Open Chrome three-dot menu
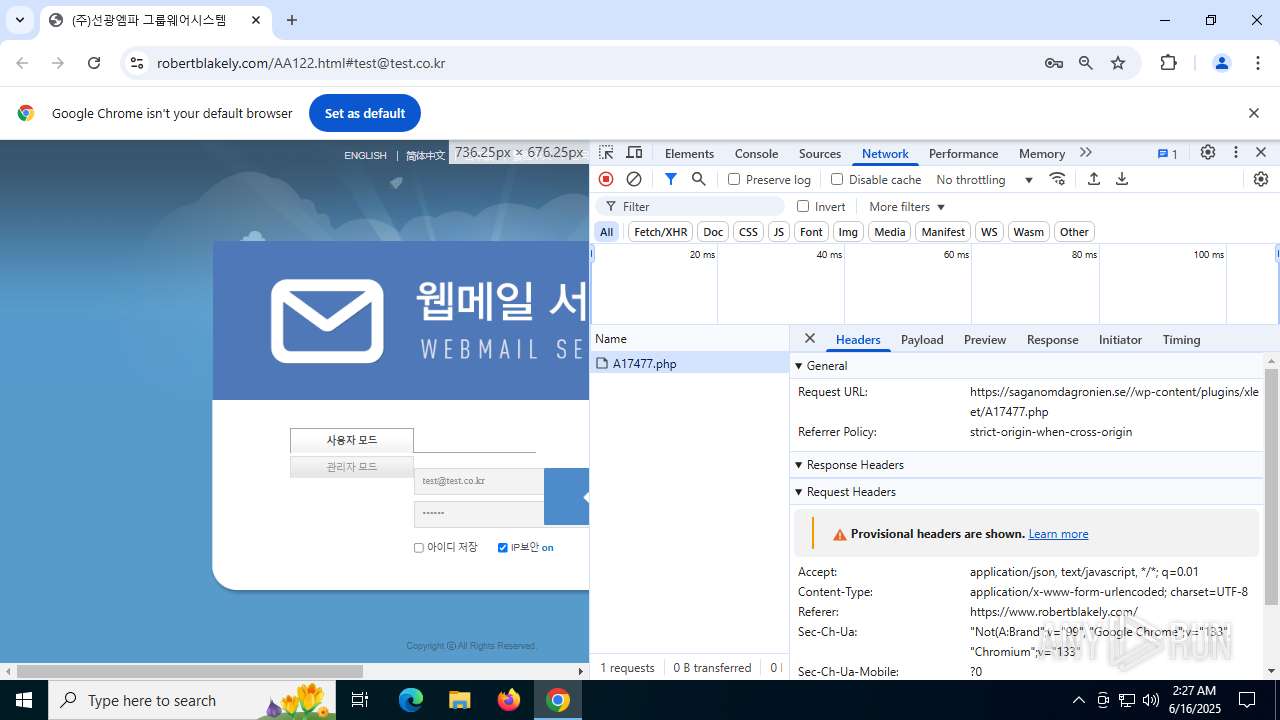The height and width of the screenshot is (720, 1280). pyautogui.click(x=1258, y=63)
